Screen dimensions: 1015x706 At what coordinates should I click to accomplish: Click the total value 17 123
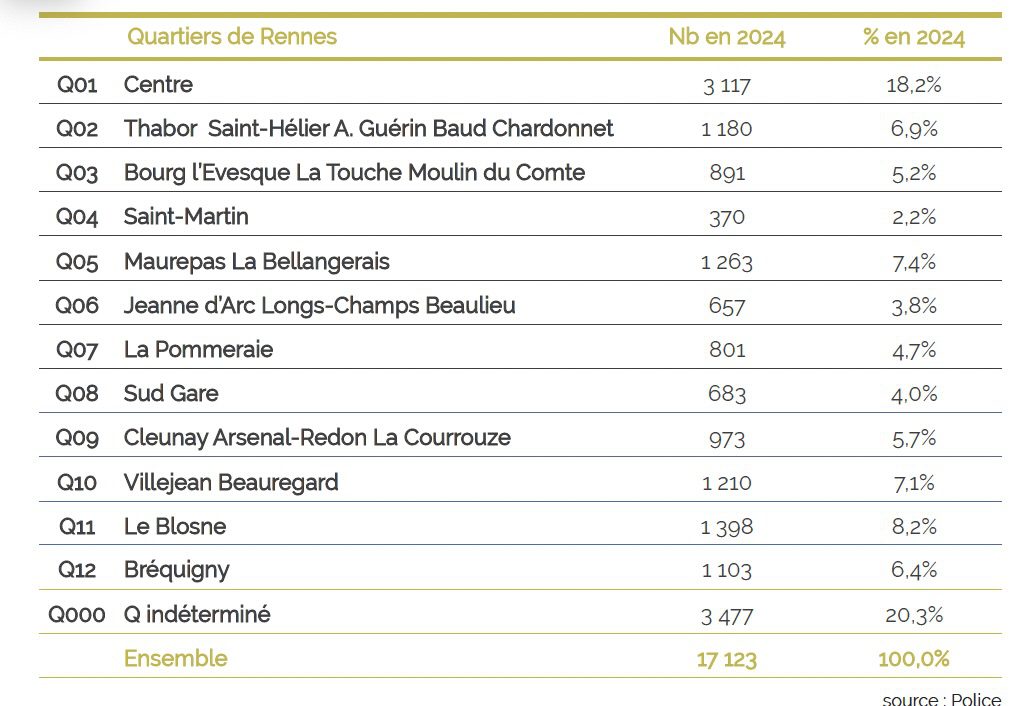pyautogui.click(x=726, y=659)
